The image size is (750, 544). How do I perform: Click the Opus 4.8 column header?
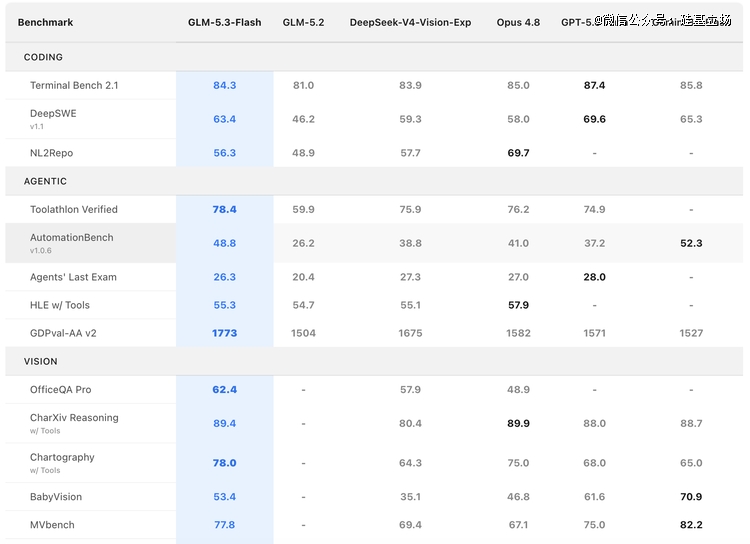click(518, 22)
